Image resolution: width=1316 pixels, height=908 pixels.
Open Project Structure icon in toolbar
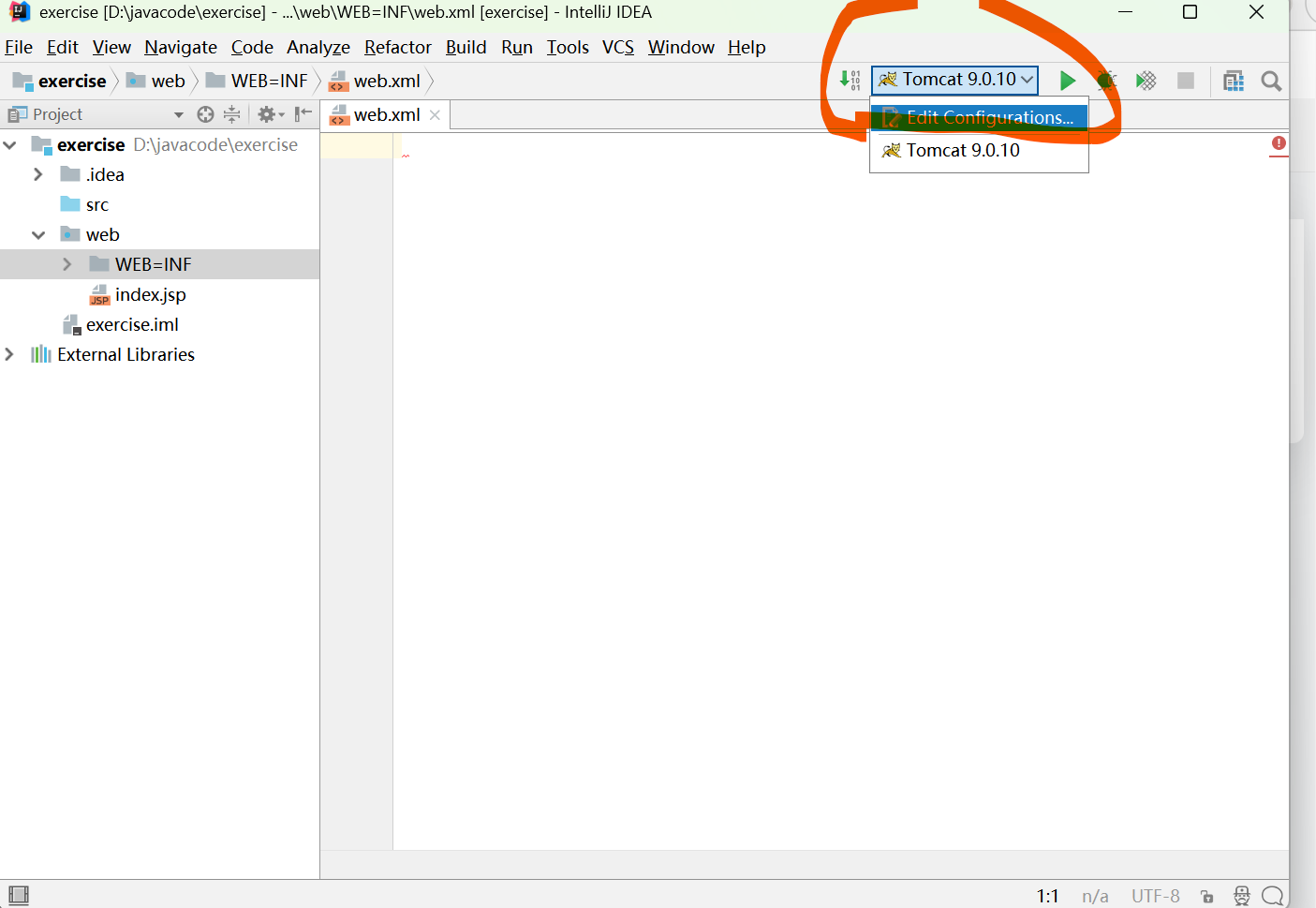tap(1234, 81)
